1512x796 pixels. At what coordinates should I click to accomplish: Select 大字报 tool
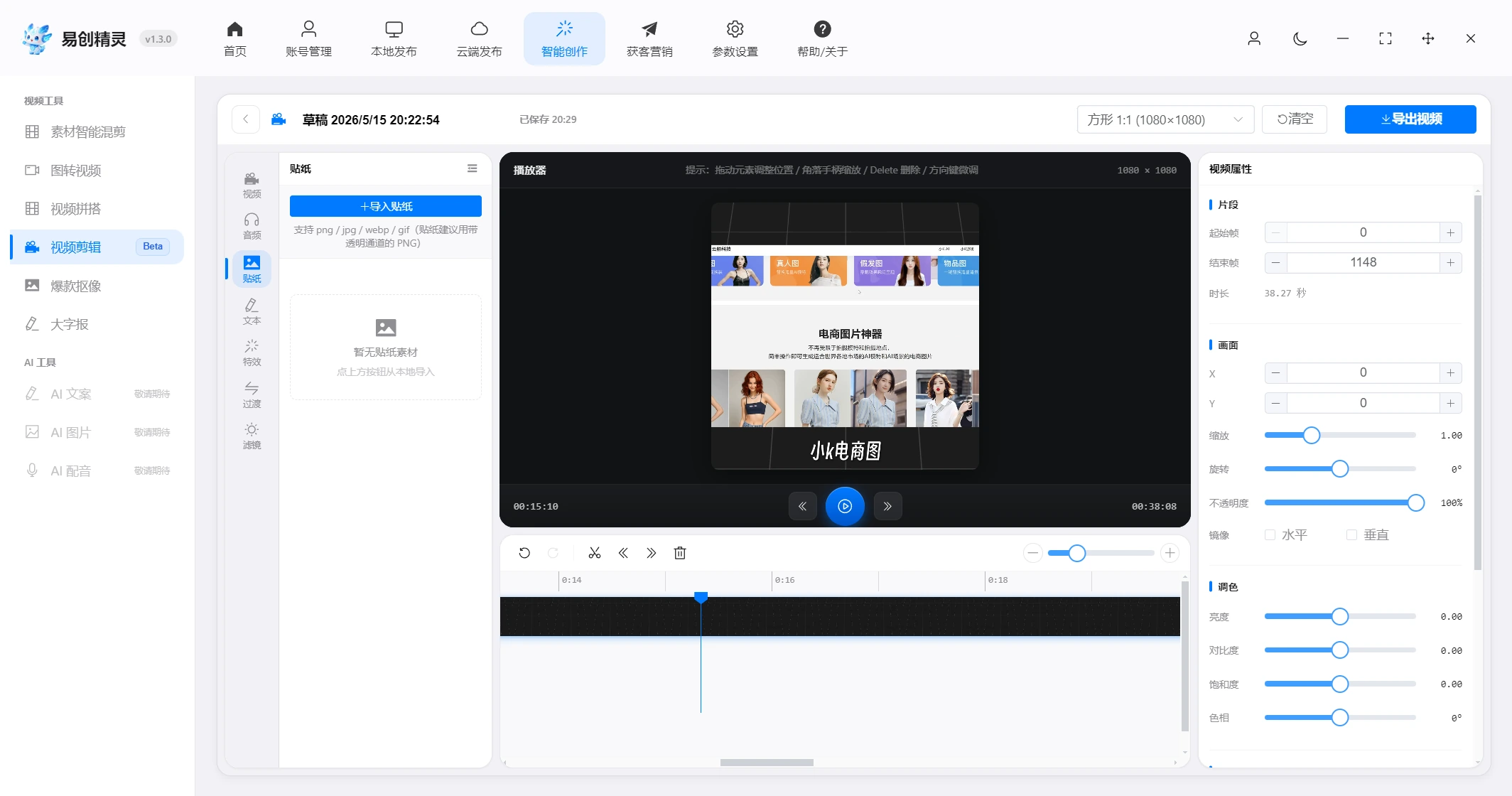point(97,324)
